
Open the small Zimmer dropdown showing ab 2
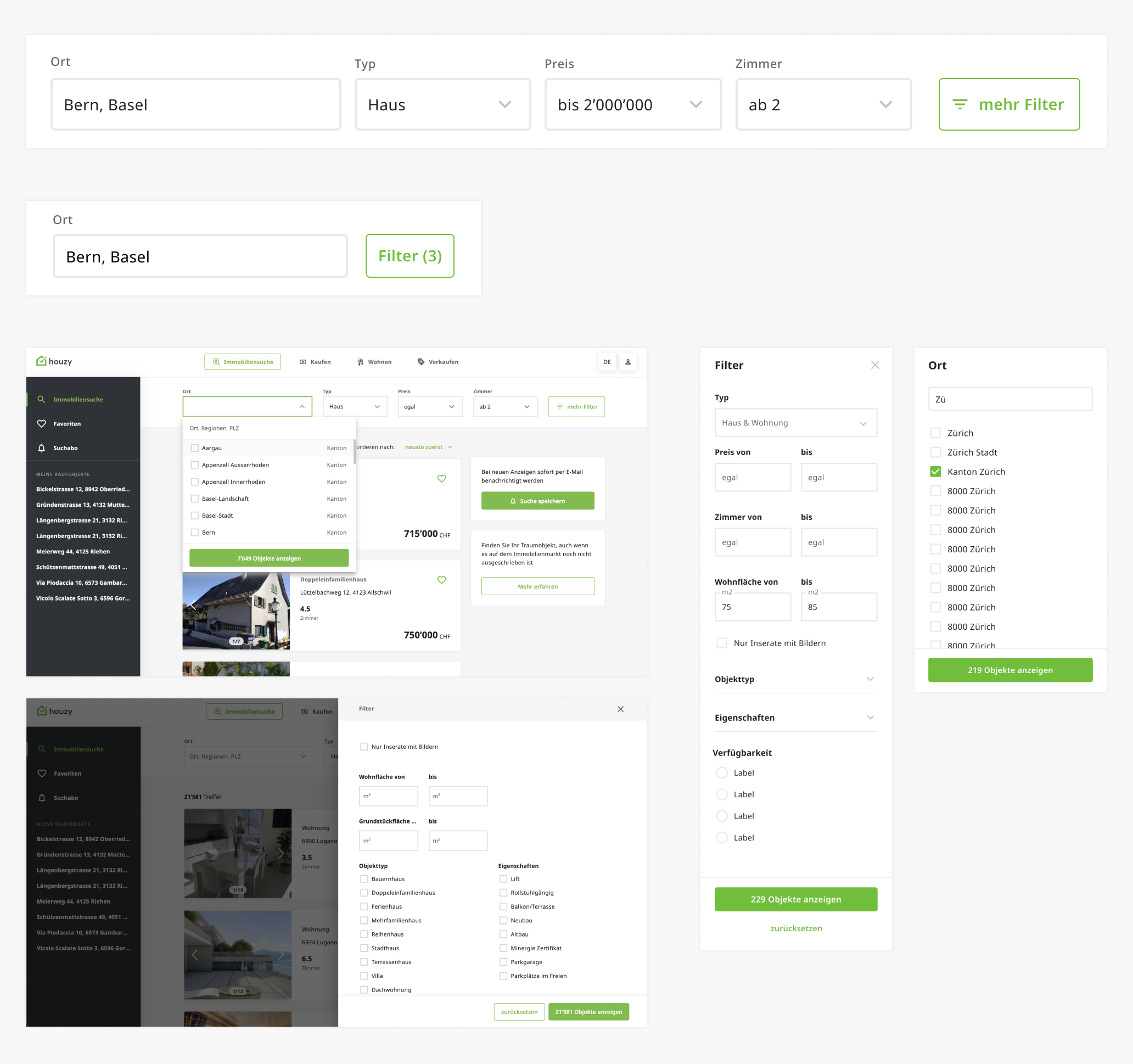point(505,406)
